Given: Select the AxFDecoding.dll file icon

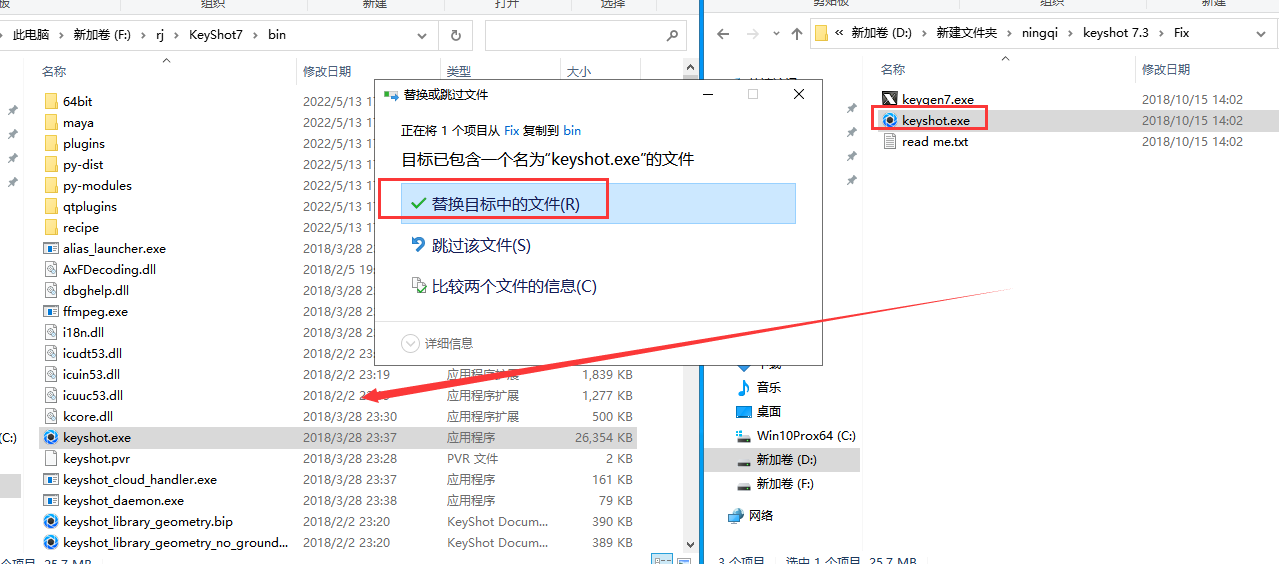Looking at the screenshot, I should (52, 269).
